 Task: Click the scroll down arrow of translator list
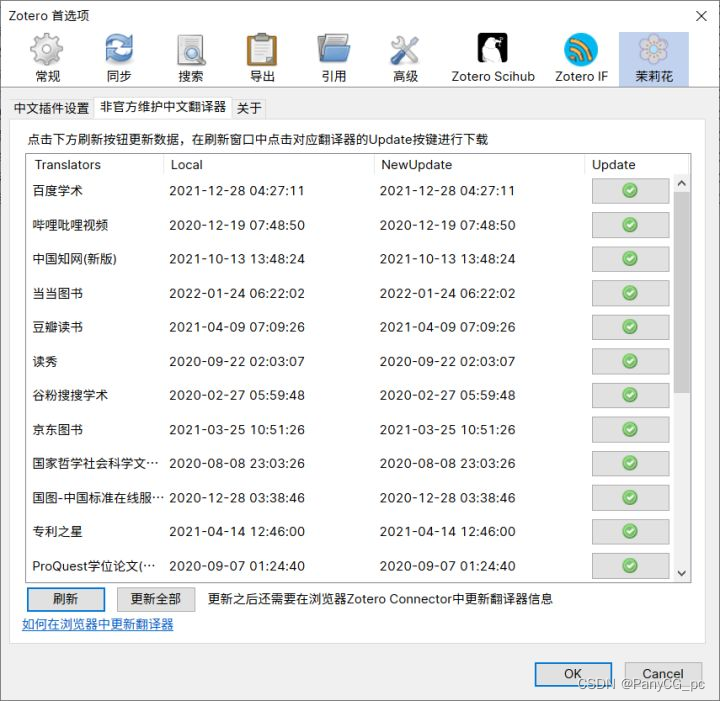681,573
